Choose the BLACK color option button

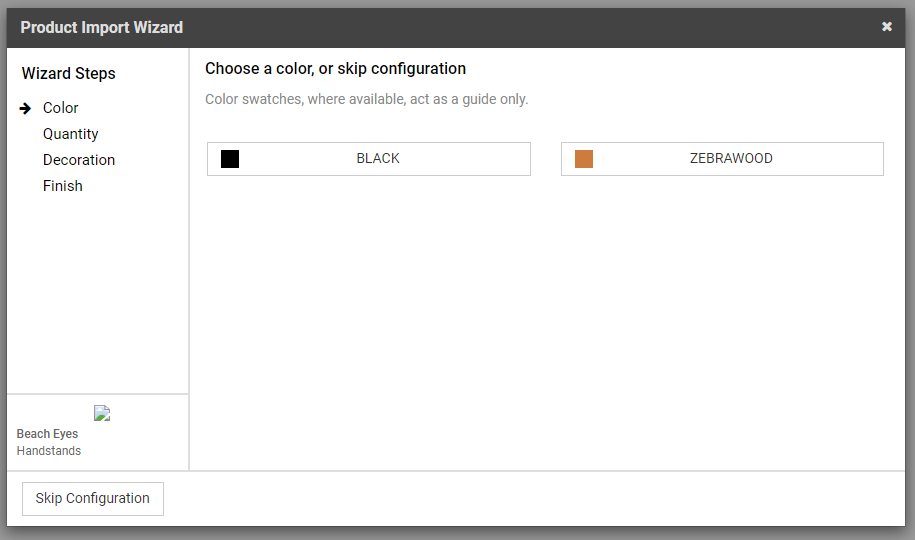point(369,159)
